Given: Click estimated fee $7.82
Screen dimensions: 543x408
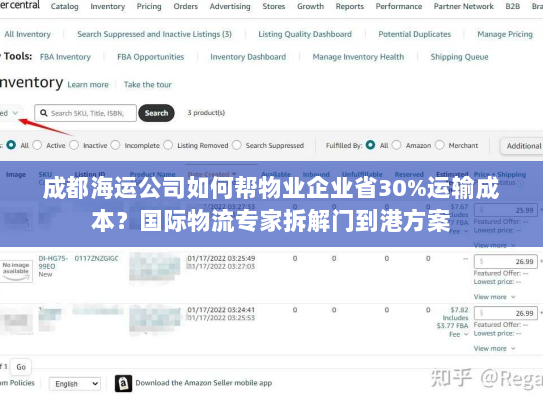Looking at the screenshot, I should 459,310.
